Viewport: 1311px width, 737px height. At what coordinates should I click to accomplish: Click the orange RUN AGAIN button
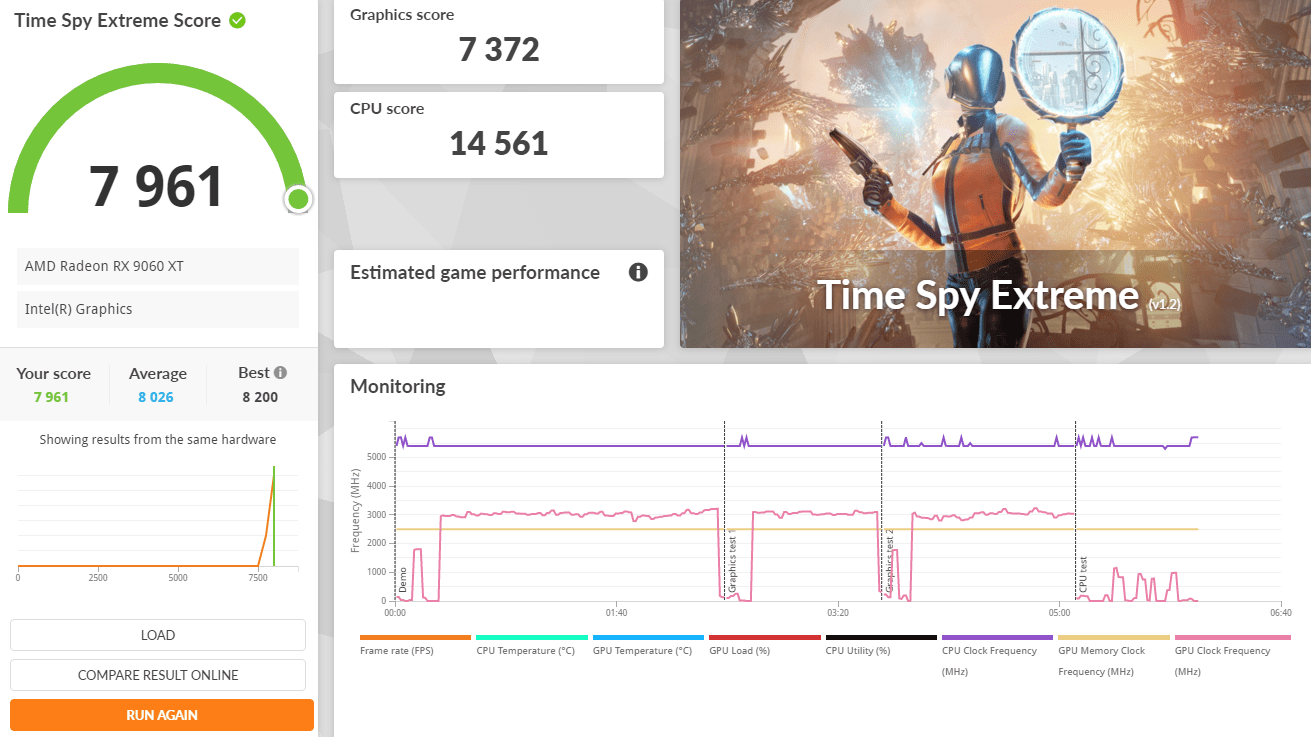tap(162, 715)
